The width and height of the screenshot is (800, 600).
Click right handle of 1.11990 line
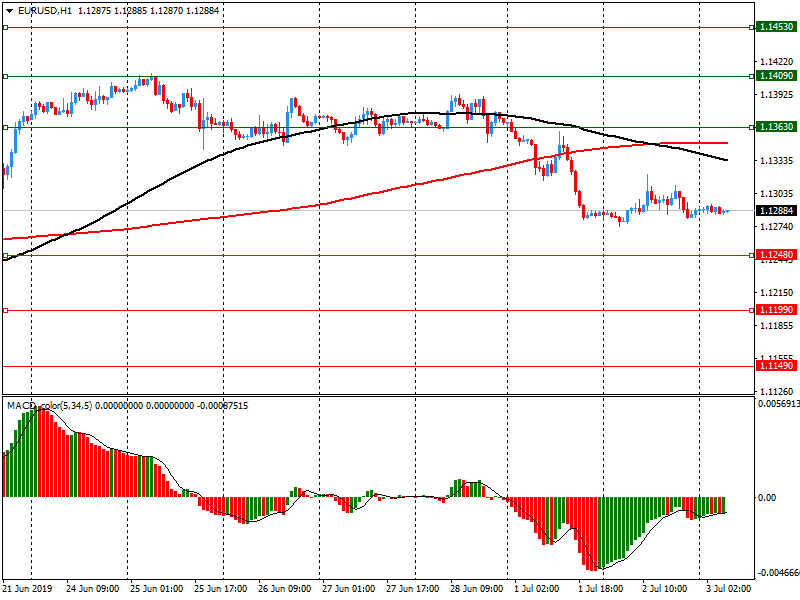(752, 310)
